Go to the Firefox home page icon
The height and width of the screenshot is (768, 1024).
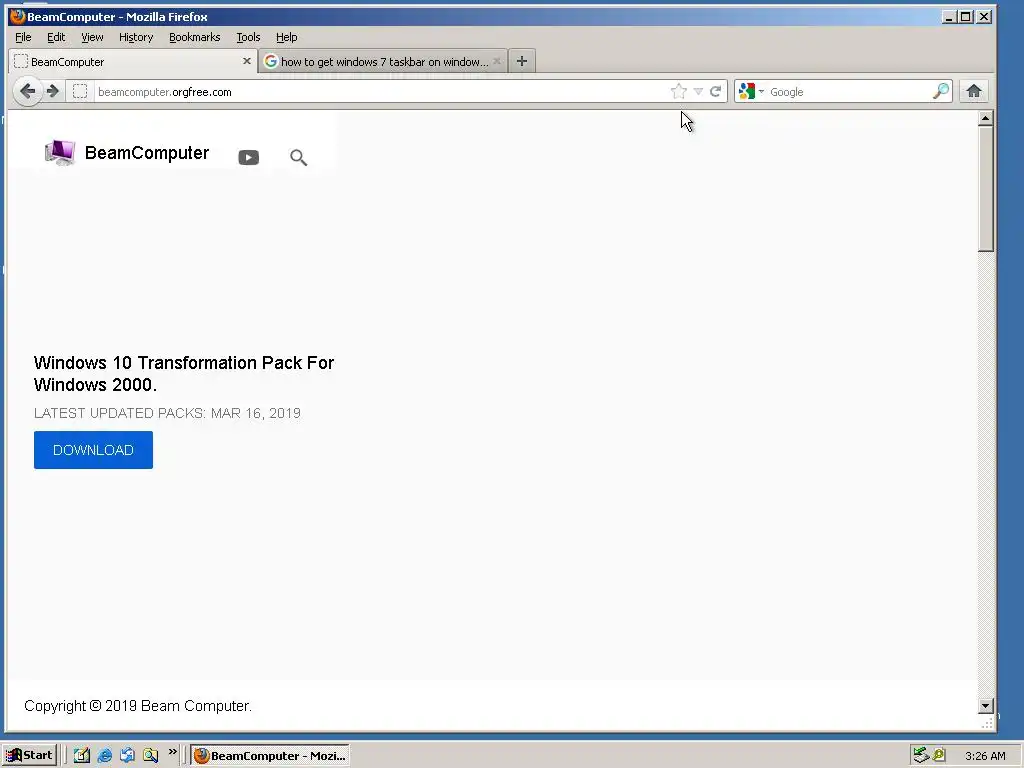tap(974, 91)
